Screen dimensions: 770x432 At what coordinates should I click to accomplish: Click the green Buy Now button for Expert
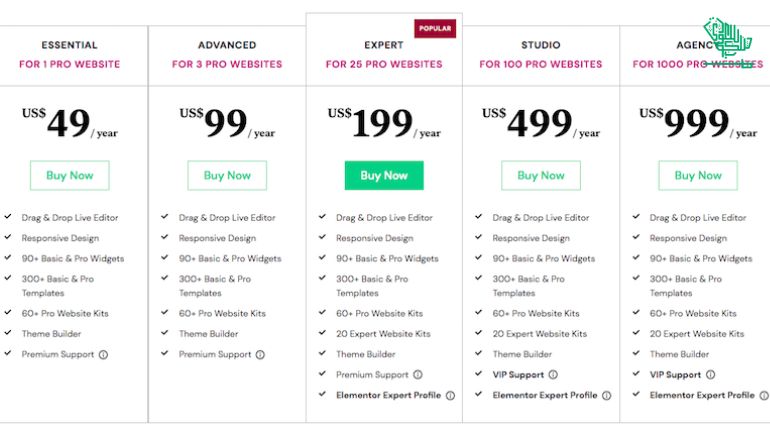point(384,175)
